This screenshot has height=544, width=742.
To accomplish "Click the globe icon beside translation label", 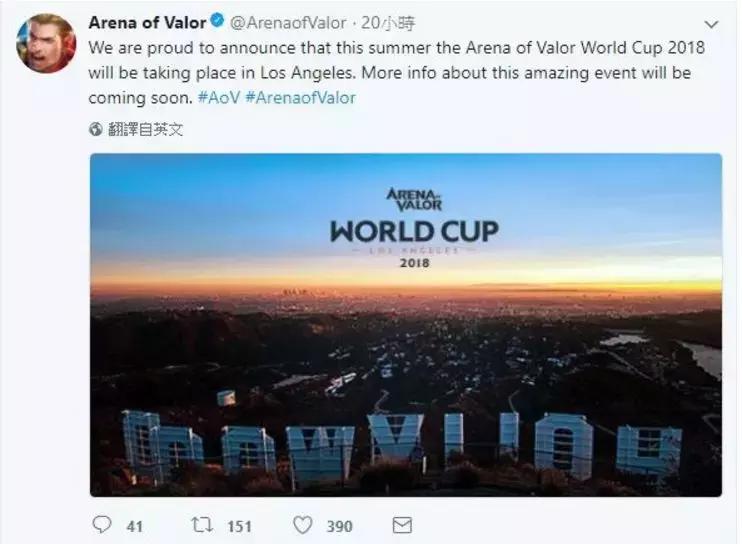I will tap(96, 129).
